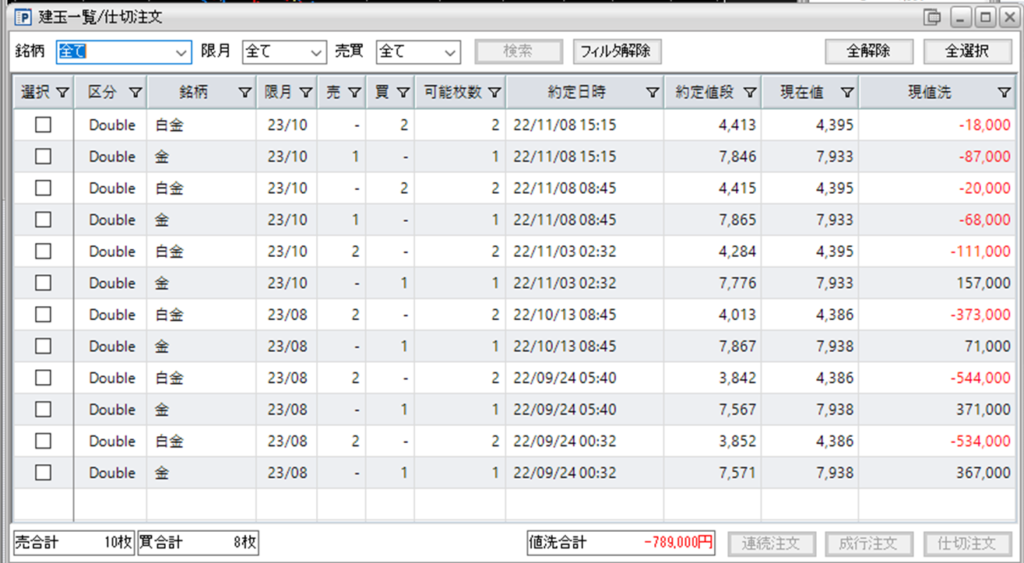Click the 現値洗 column header label
The width and height of the screenshot is (1024, 563).
[x=929, y=93]
